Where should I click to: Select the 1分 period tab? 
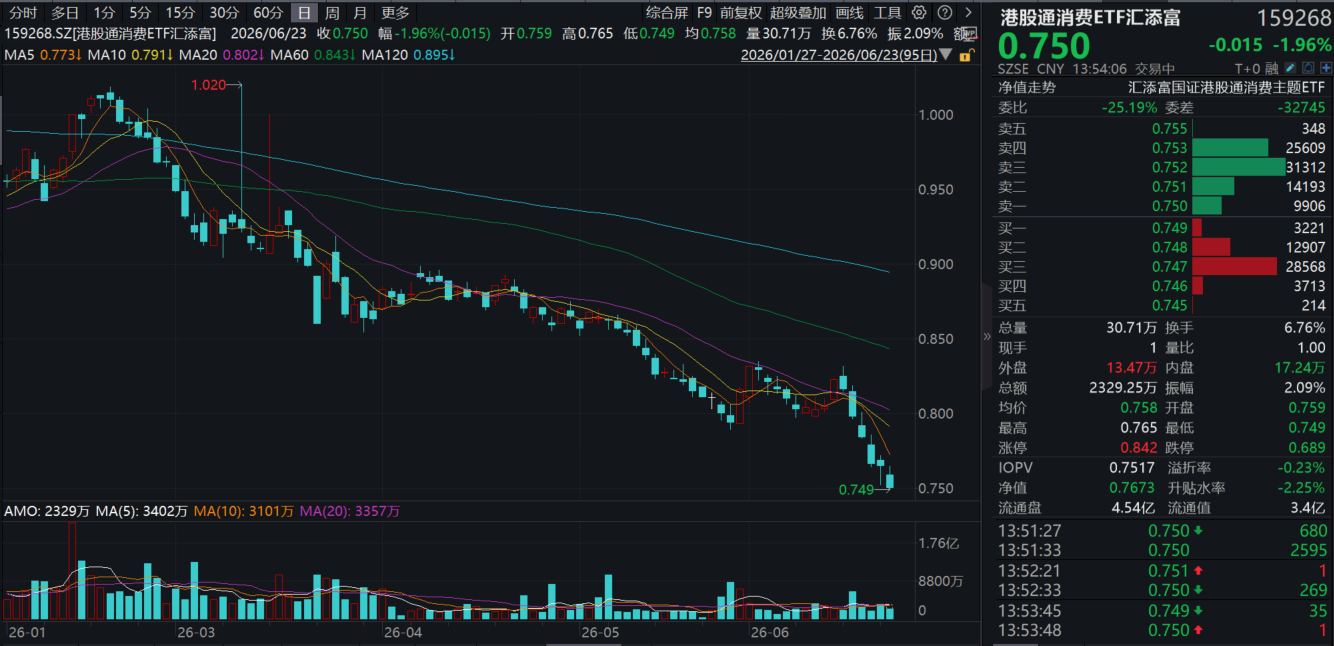pyautogui.click(x=104, y=13)
